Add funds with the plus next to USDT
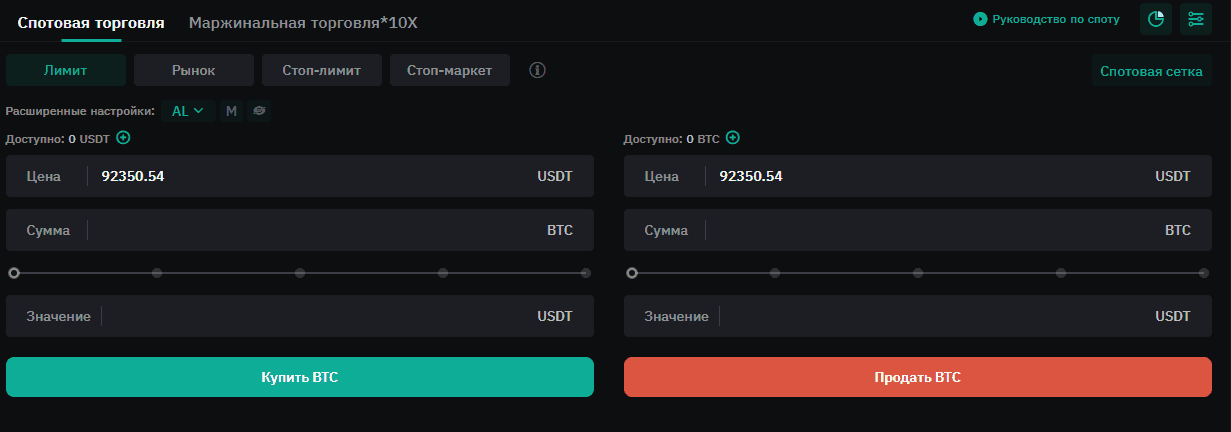The image size is (1231, 432). 123,138
